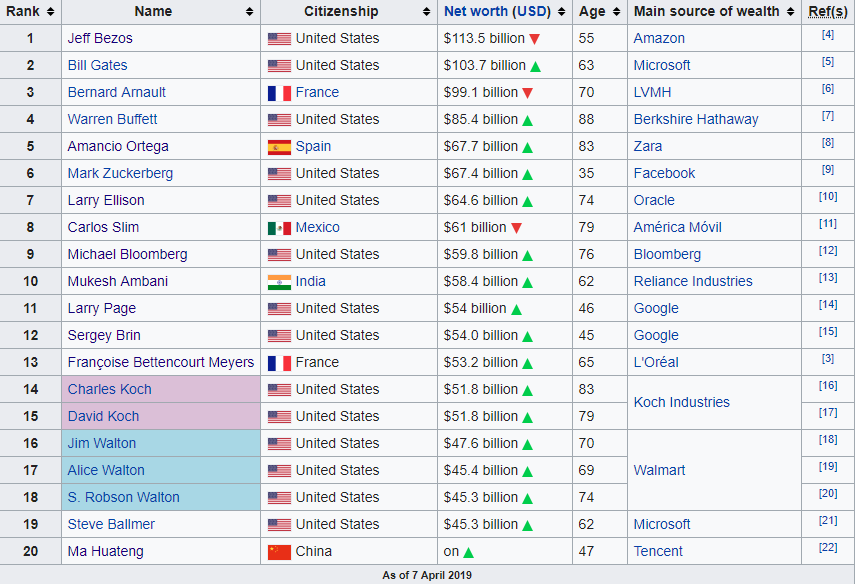
Task: Click green arrow beside $85.4 billion
Action: point(527,120)
